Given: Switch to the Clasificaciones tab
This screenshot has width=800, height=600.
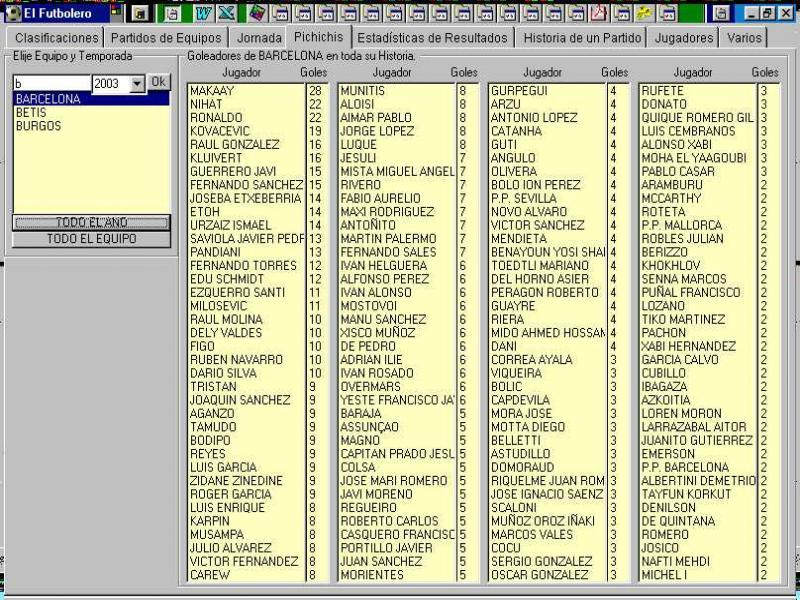Looking at the screenshot, I should 55,38.
